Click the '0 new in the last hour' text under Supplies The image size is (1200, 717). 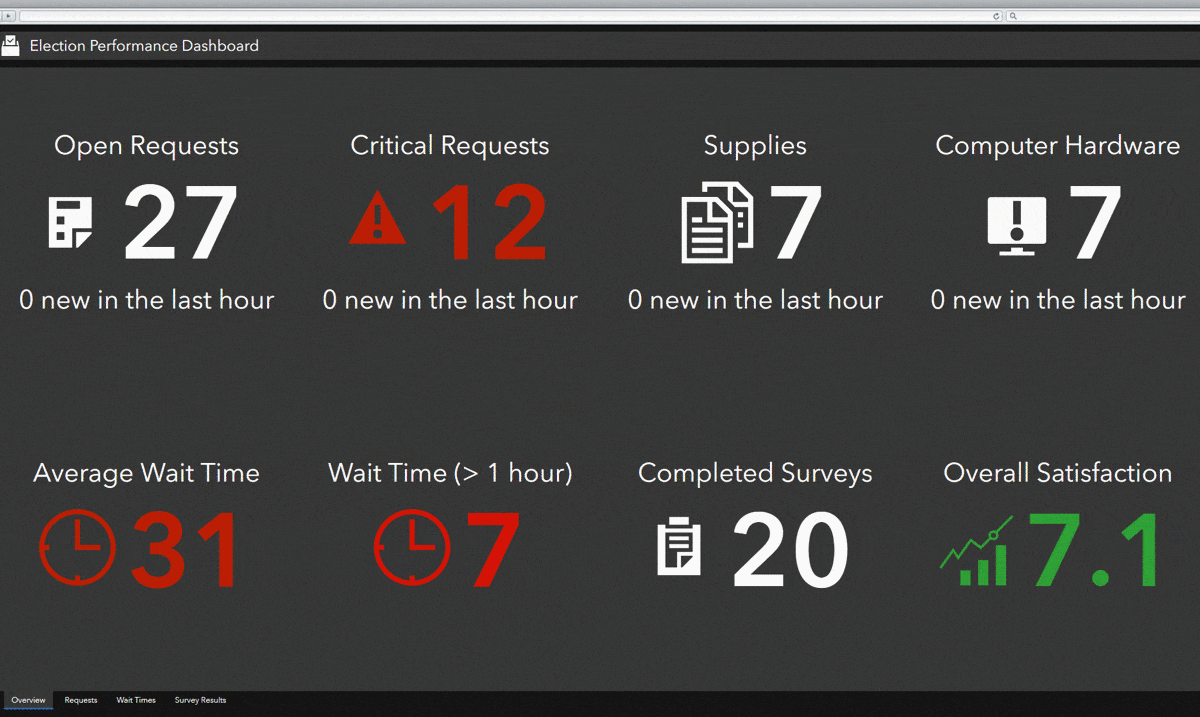coord(755,299)
